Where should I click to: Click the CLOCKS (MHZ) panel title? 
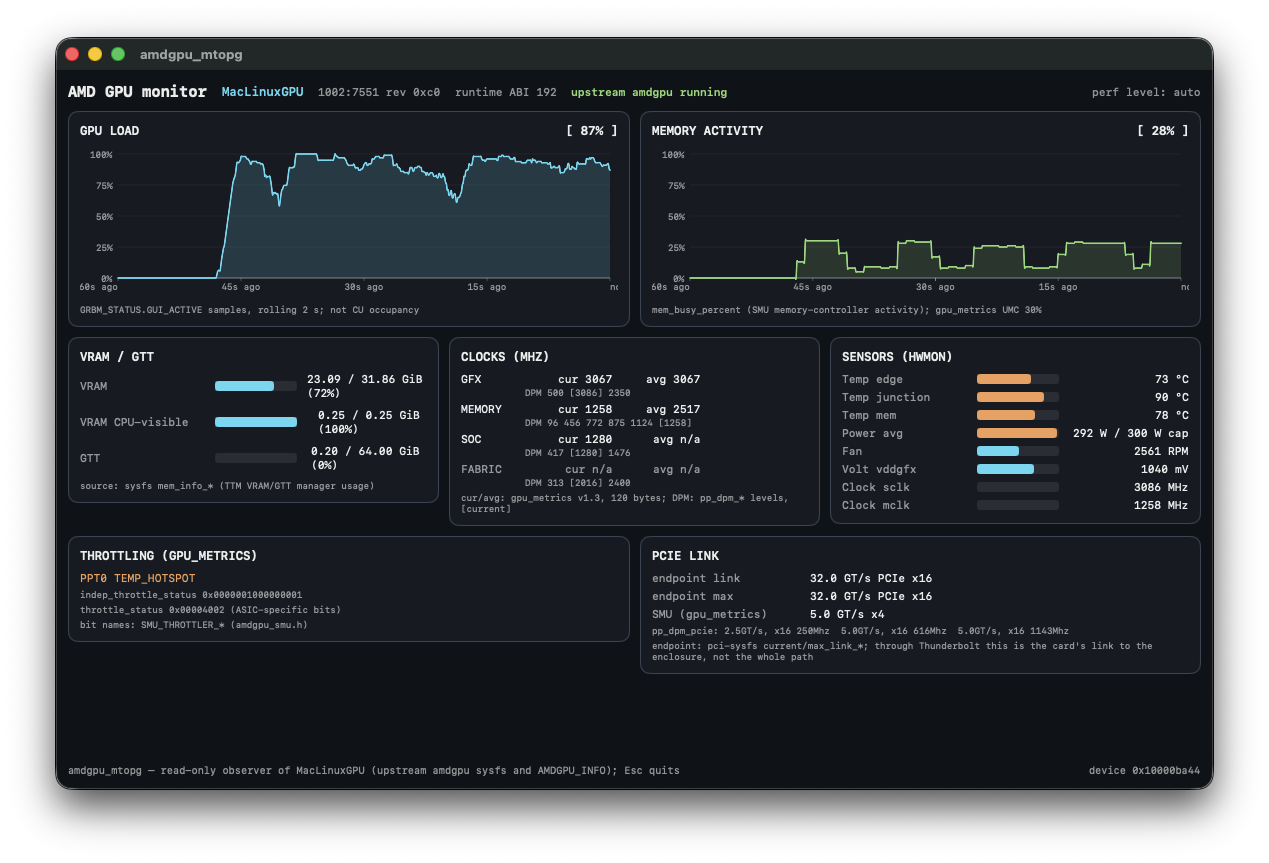pyautogui.click(x=505, y=357)
